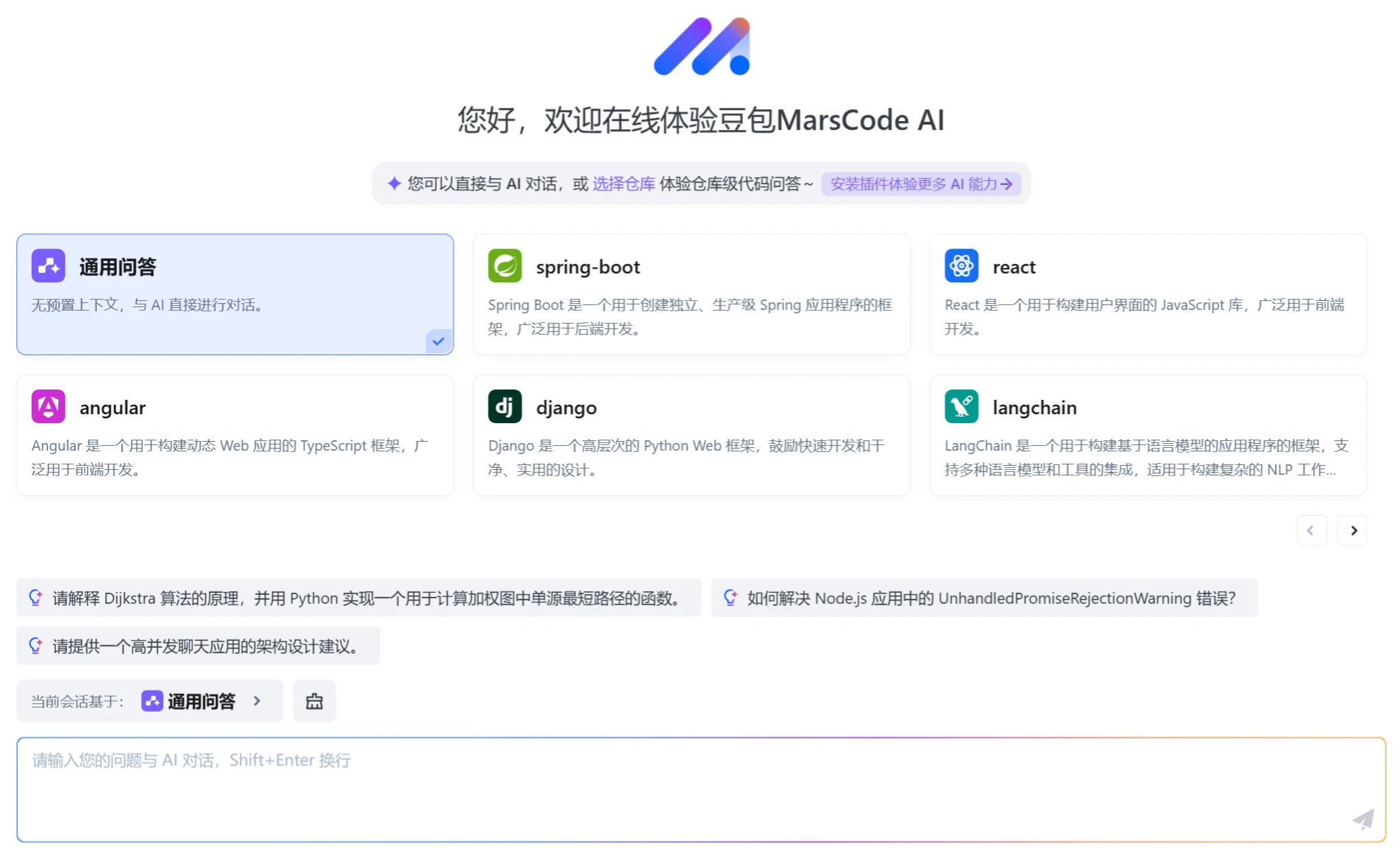Select the angular repository card
Image resolution: width=1400 pixels, height=856 pixels.
[235, 436]
